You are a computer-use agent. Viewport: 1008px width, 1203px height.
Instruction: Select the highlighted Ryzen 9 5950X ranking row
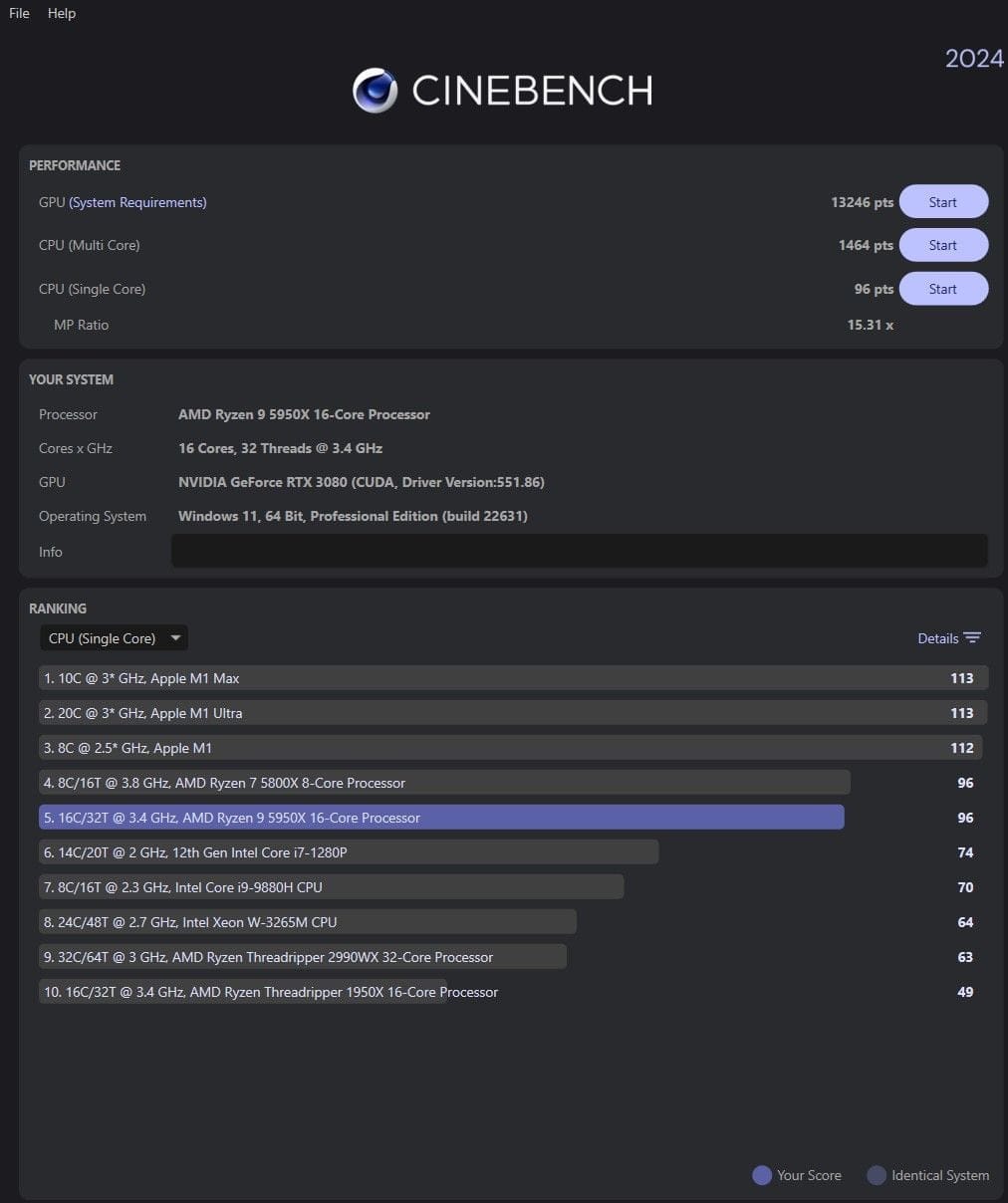click(441, 818)
